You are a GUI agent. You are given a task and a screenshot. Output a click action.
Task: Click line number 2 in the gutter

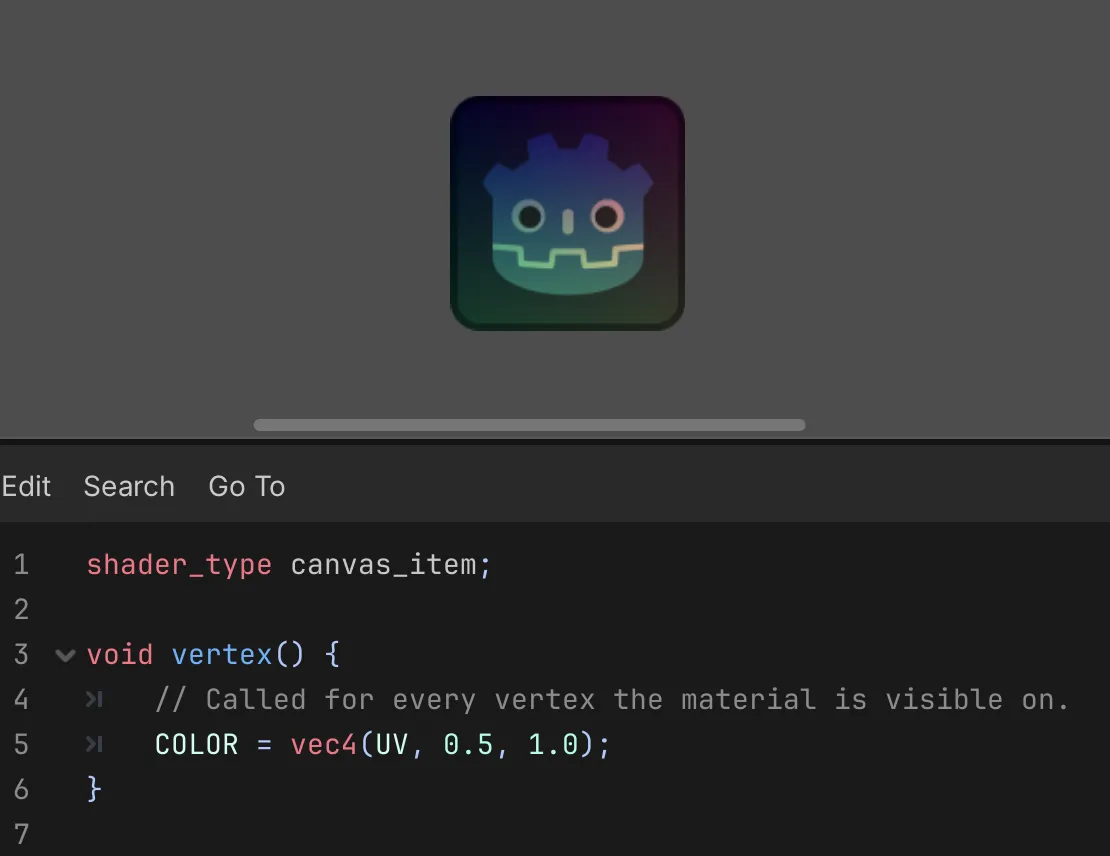click(x=21, y=610)
